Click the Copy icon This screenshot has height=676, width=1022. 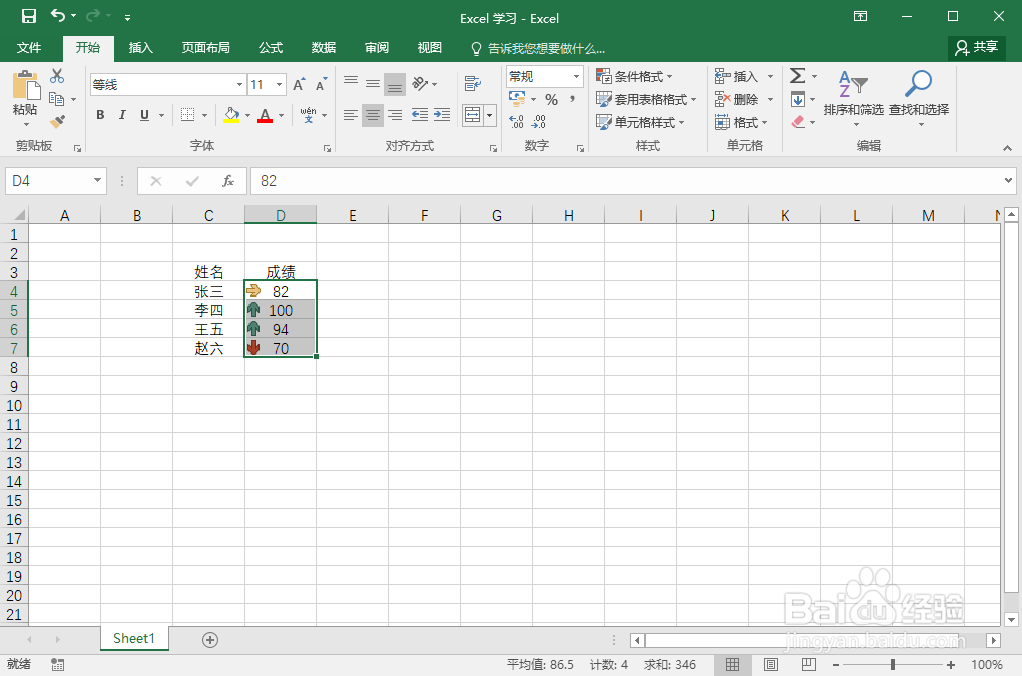[57, 99]
